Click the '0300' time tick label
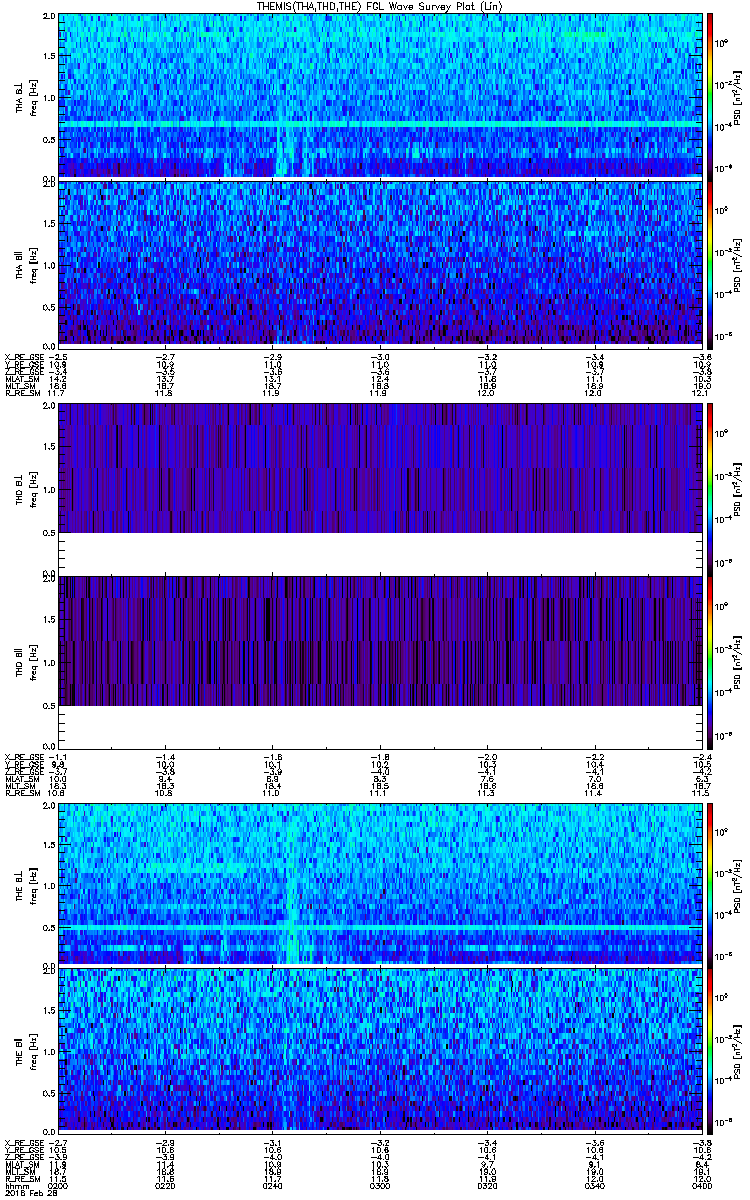Image resolution: width=750 pixels, height=1200 pixels. coord(379,1185)
